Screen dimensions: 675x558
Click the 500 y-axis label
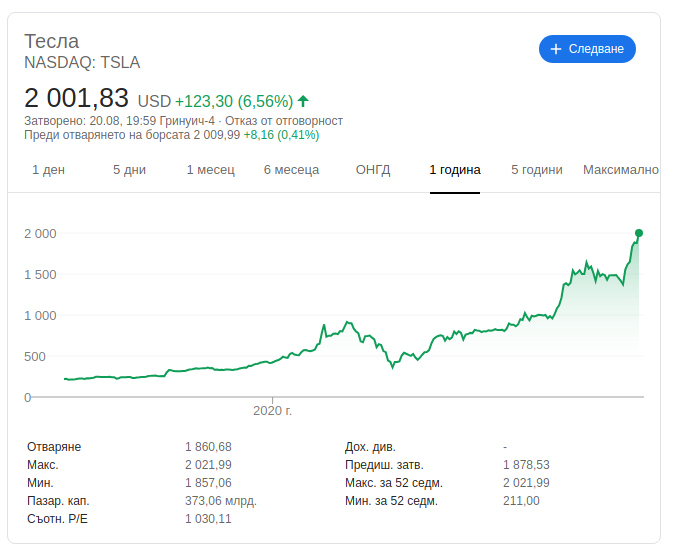34,357
